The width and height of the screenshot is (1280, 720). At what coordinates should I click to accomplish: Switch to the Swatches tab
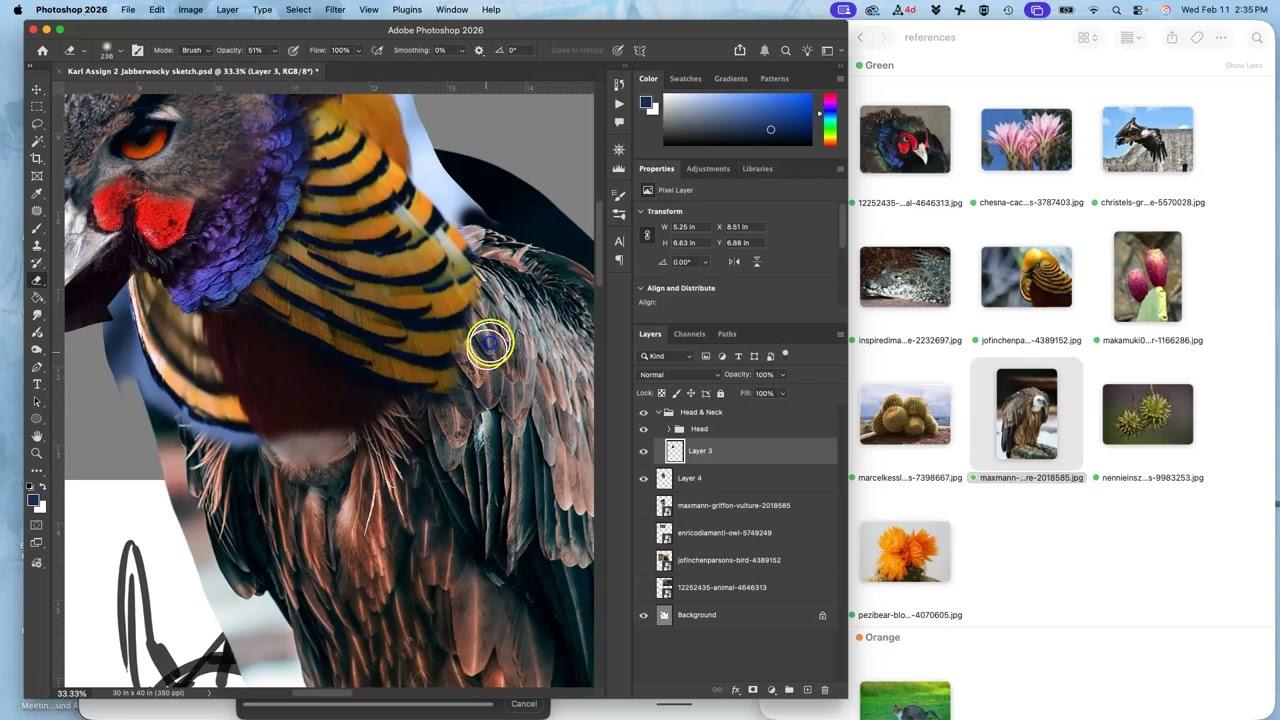685,78
